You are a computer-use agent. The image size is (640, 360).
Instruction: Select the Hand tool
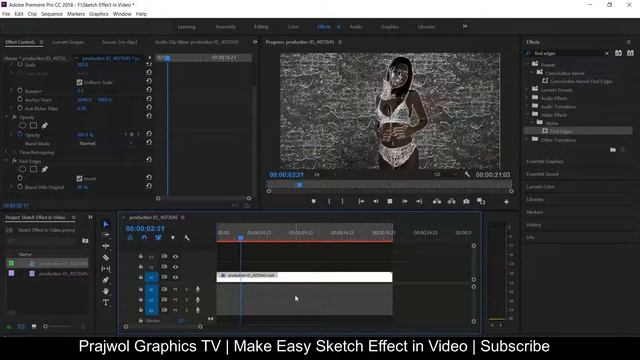106,291
